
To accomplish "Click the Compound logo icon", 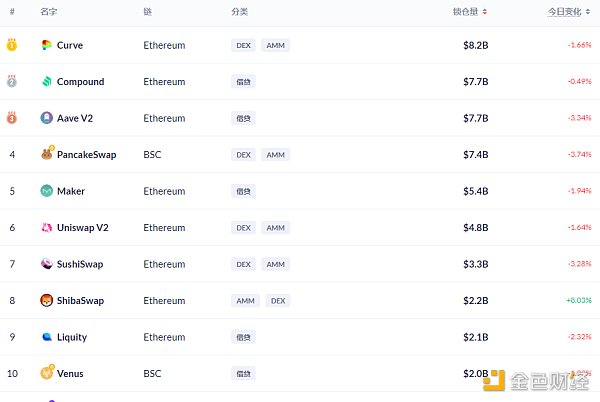I will pos(47,82).
